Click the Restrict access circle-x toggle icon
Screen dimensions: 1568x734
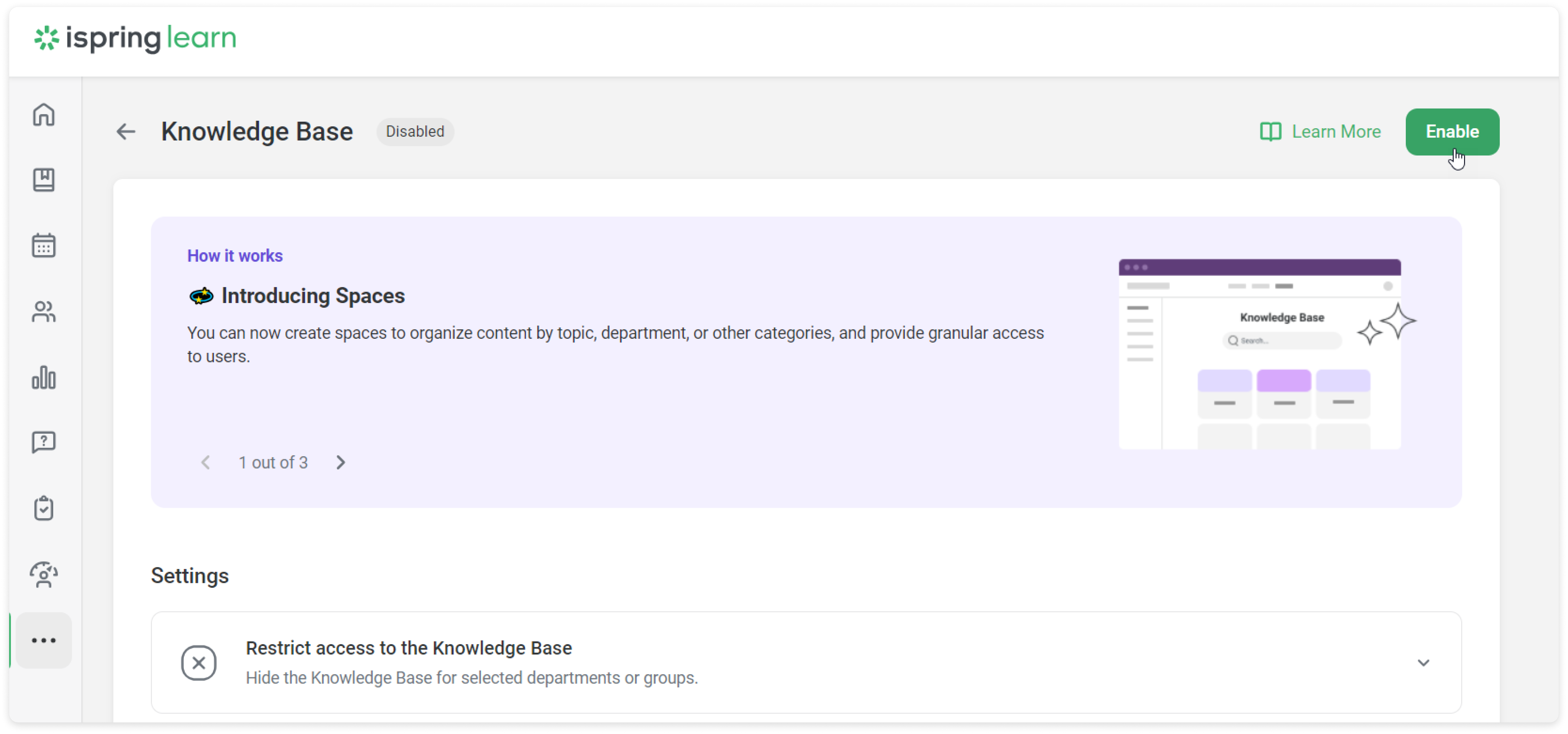point(199,663)
